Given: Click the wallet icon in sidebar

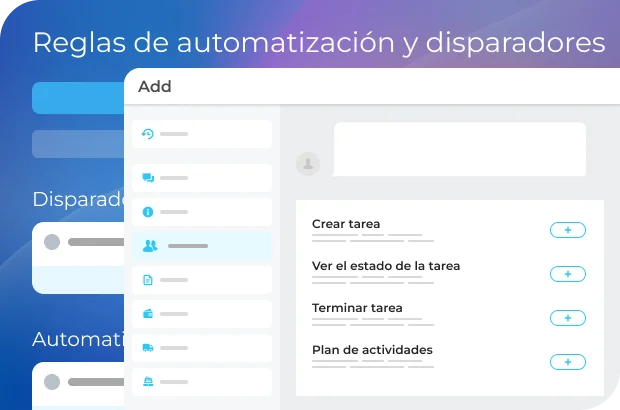Looking at the screenshot, I should [148, 314].
